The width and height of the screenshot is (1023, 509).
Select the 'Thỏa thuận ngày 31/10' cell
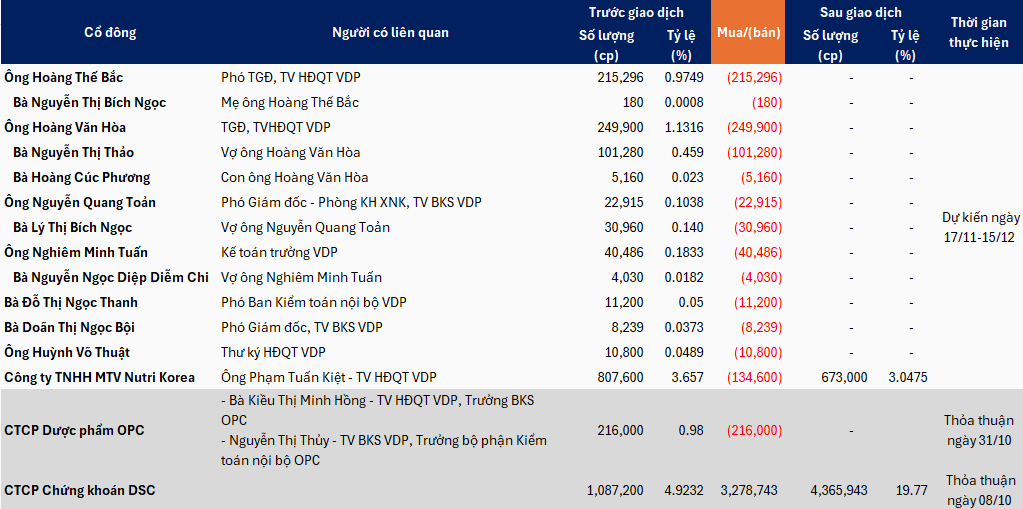[978, 430]
